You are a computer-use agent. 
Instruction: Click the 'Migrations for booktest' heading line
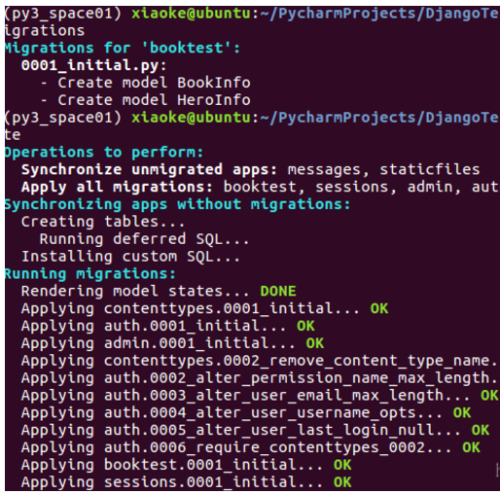click(x=123, y=48)
